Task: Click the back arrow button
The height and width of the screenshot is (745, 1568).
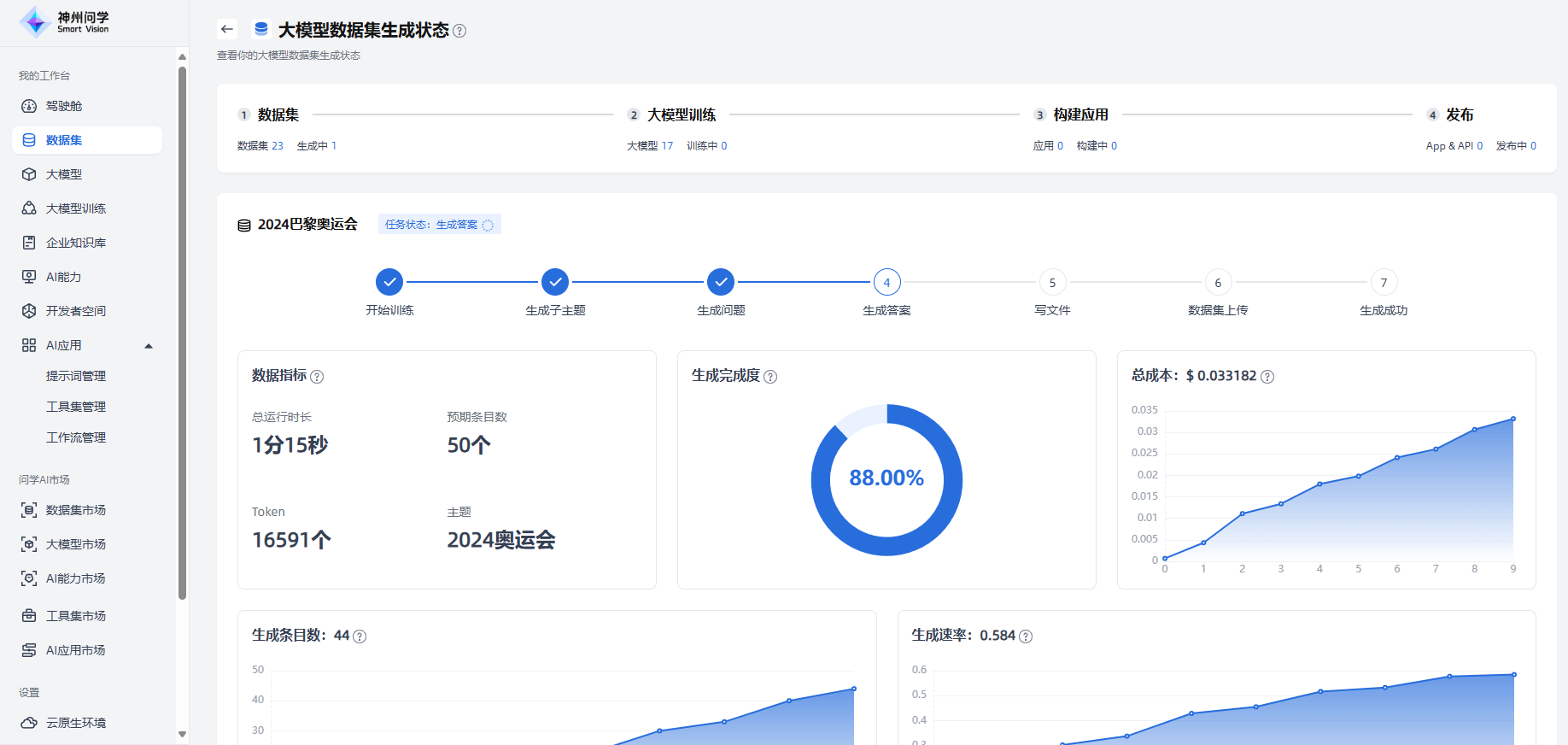Action: (x=227, y=29)
